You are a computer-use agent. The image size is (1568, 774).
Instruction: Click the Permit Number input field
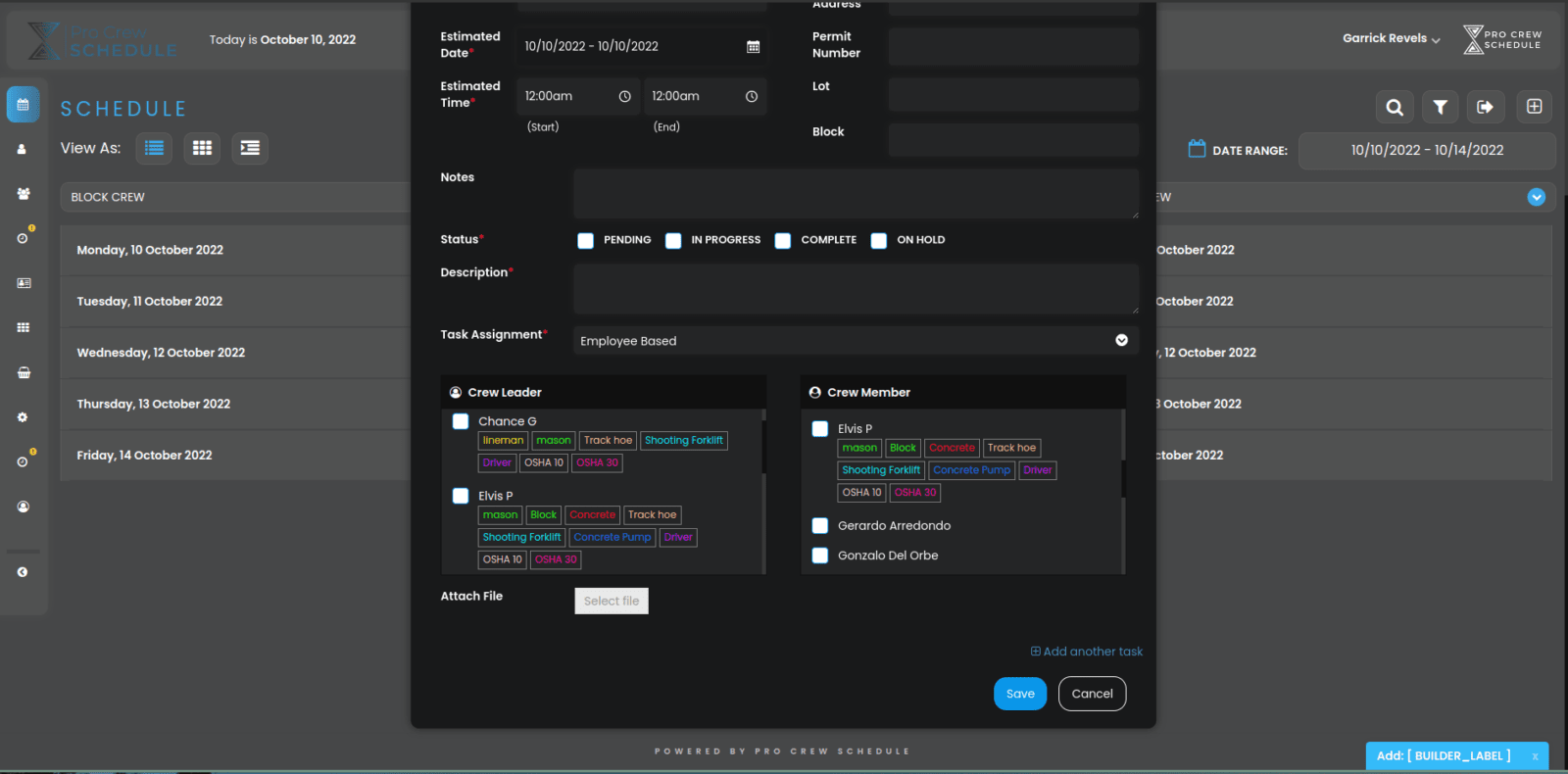[1013, 46]
